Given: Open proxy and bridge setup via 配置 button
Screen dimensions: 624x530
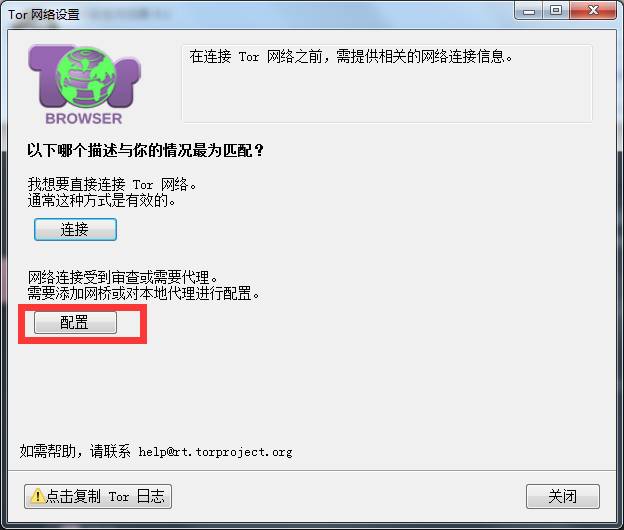Looking at the screenshot, I should pyautogui.click(x=75, y=322).
